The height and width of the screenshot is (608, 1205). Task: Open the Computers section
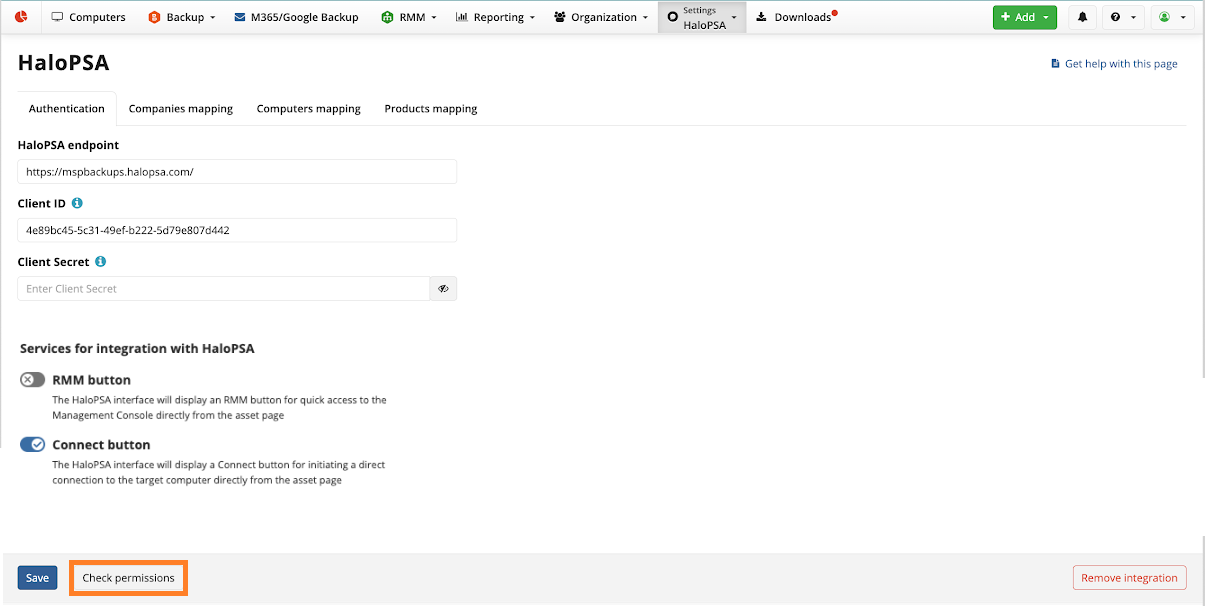click(88, 17)
